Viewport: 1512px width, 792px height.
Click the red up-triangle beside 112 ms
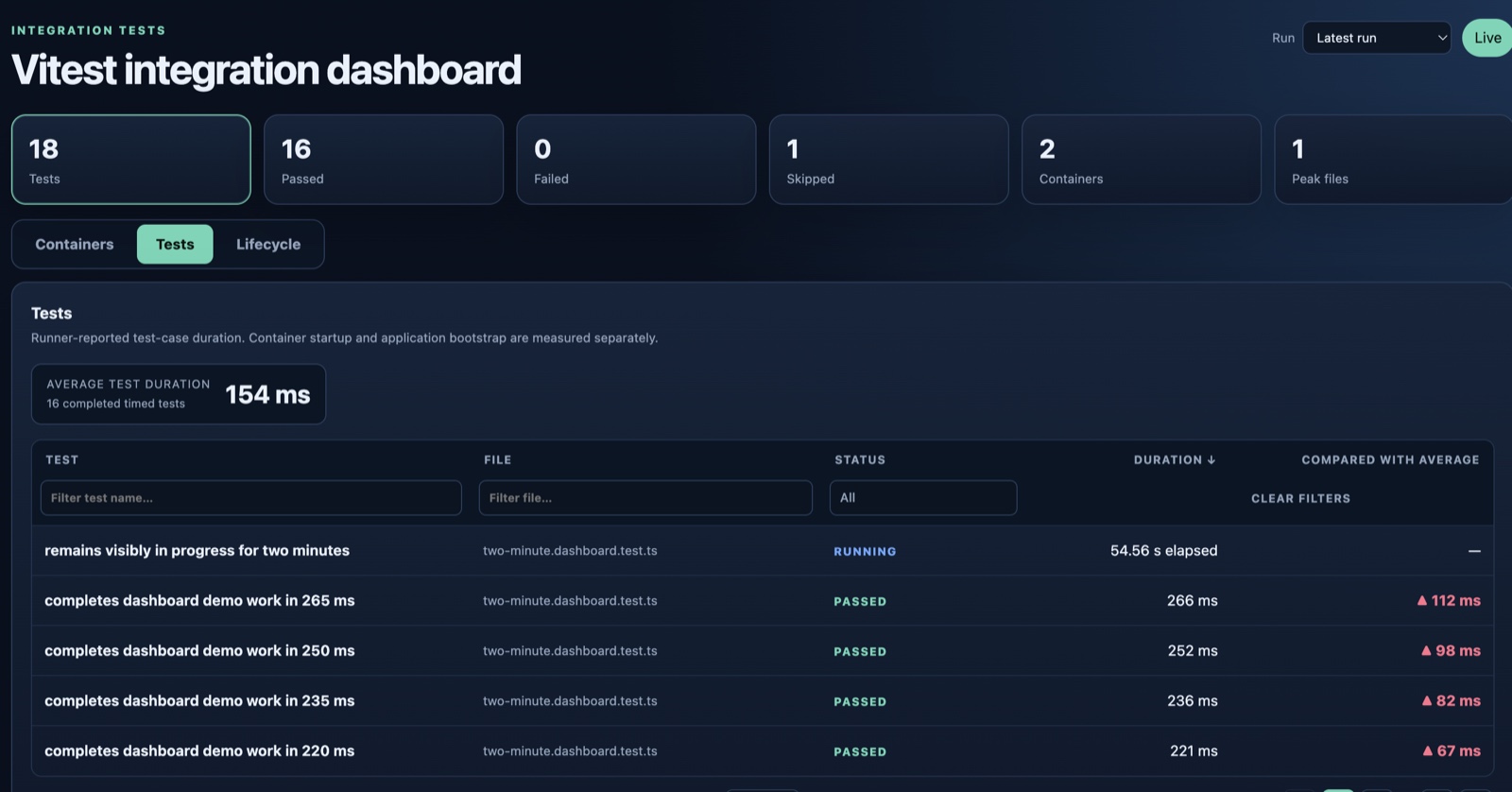[1422, 600]
